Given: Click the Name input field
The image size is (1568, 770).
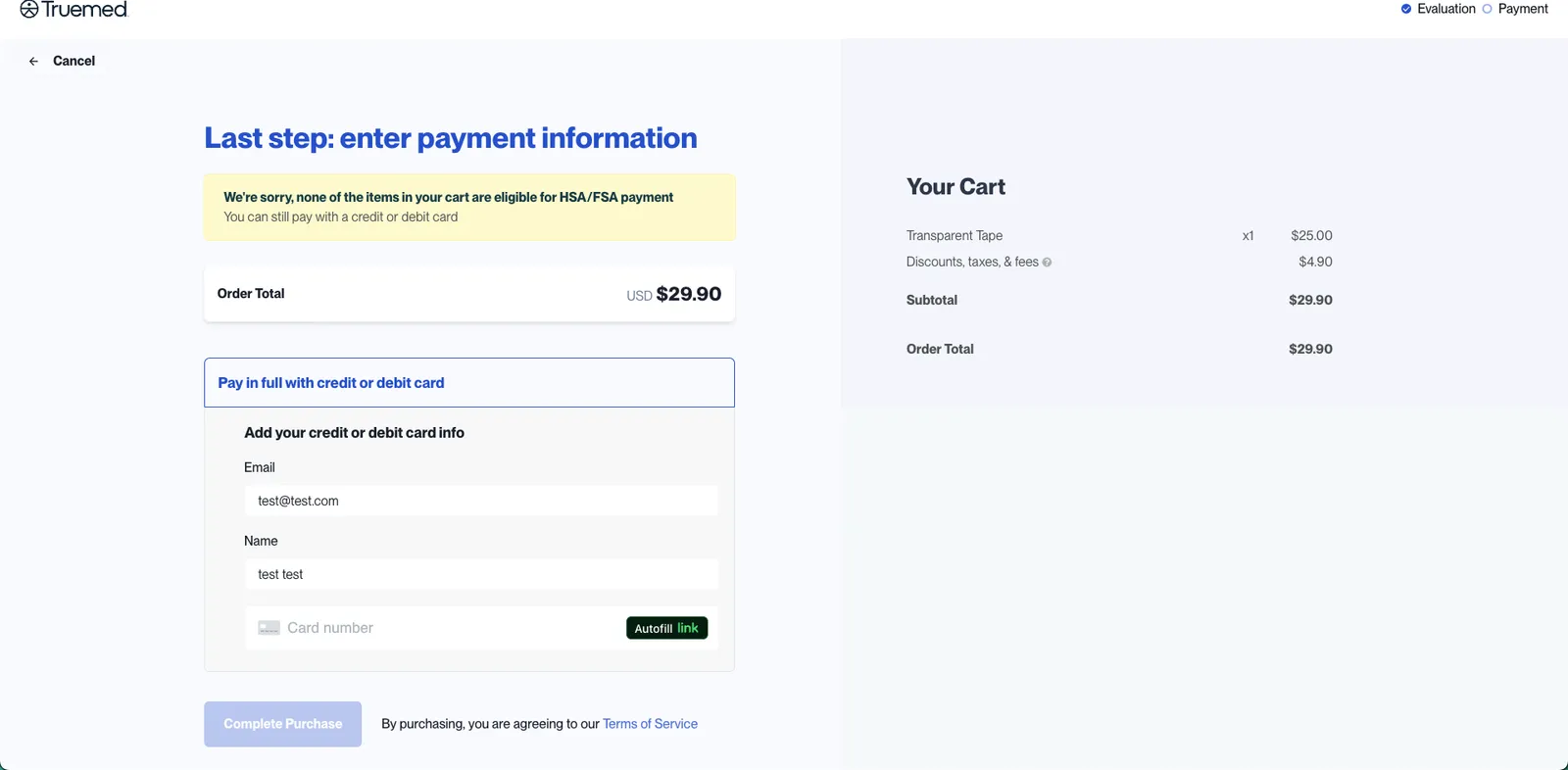Looking at the screenshot, I should click(481, 574).
